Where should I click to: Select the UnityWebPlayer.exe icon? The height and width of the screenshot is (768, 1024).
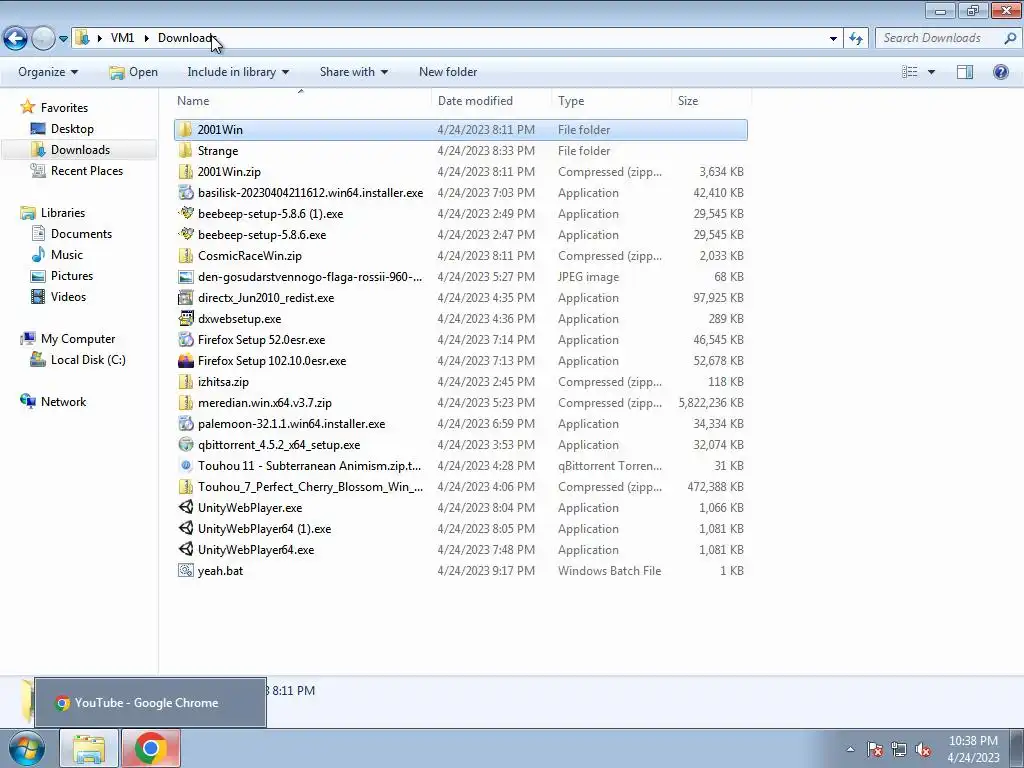coord(185,507)
